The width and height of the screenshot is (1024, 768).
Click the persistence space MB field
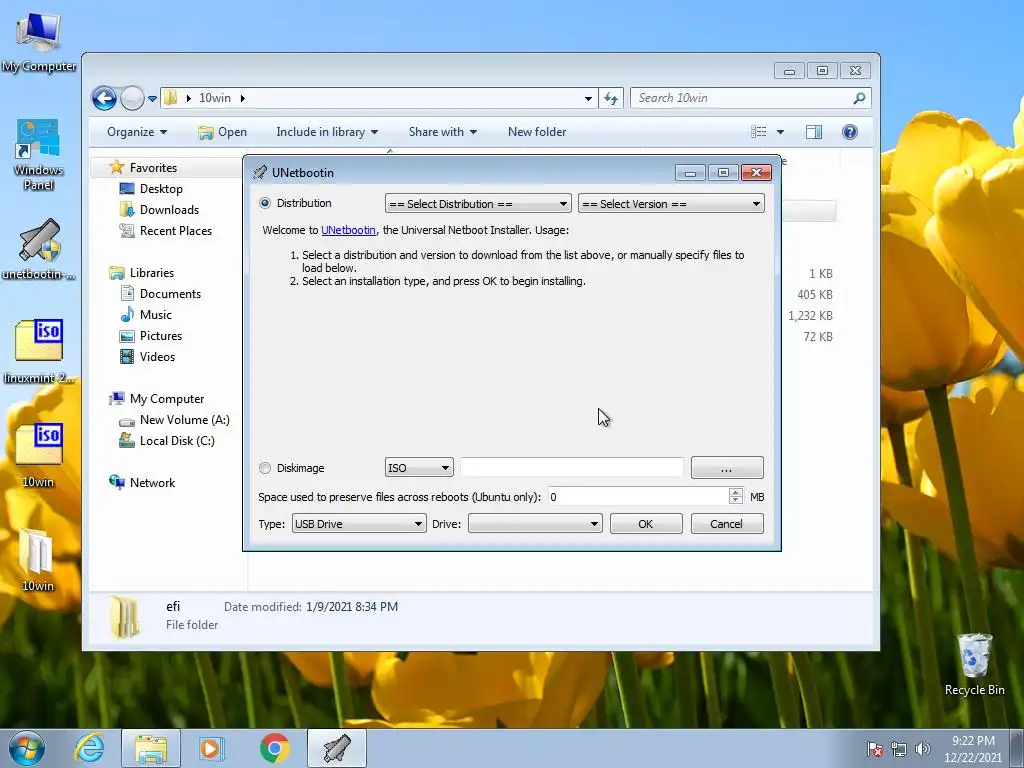[x=638, y=497]
